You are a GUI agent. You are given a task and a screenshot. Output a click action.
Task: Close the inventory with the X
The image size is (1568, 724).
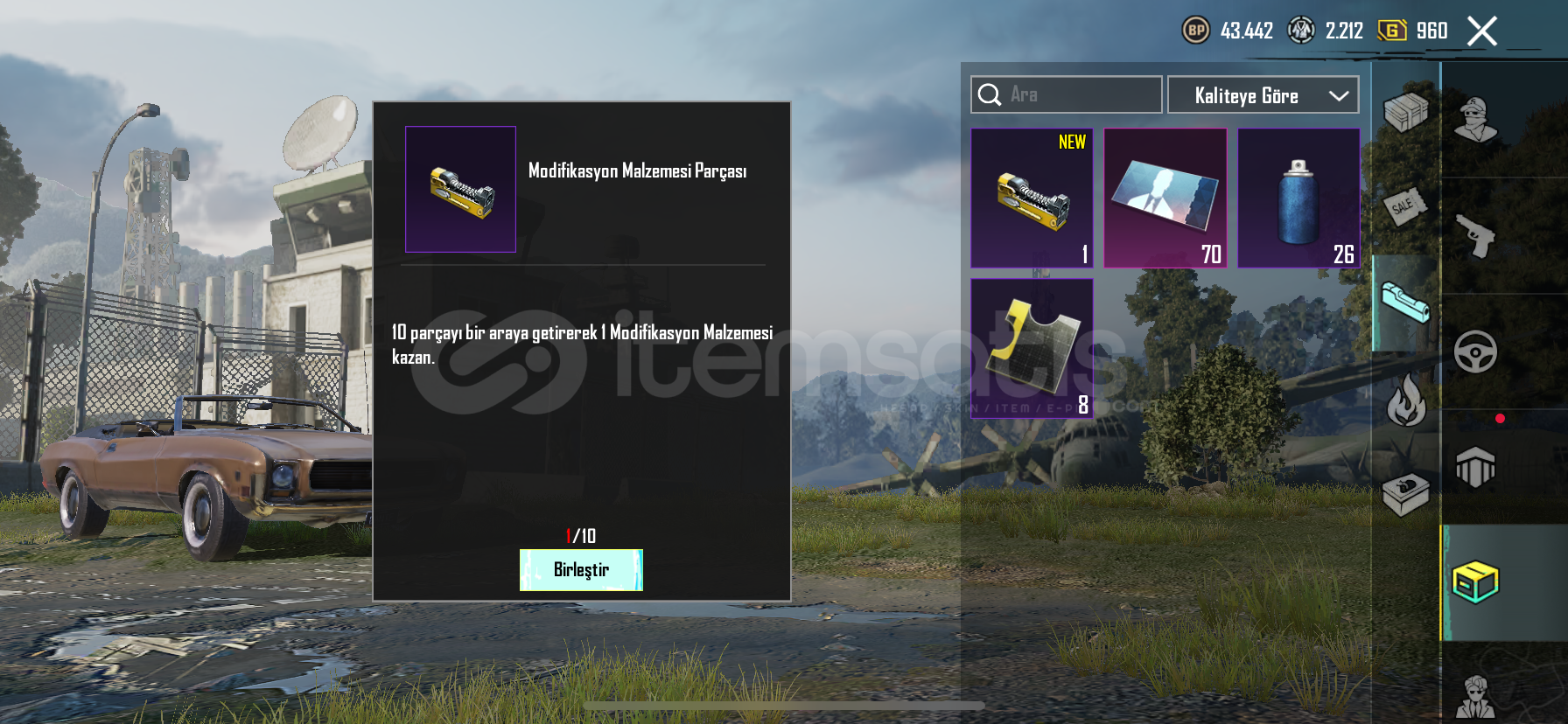pos(1482,31)
